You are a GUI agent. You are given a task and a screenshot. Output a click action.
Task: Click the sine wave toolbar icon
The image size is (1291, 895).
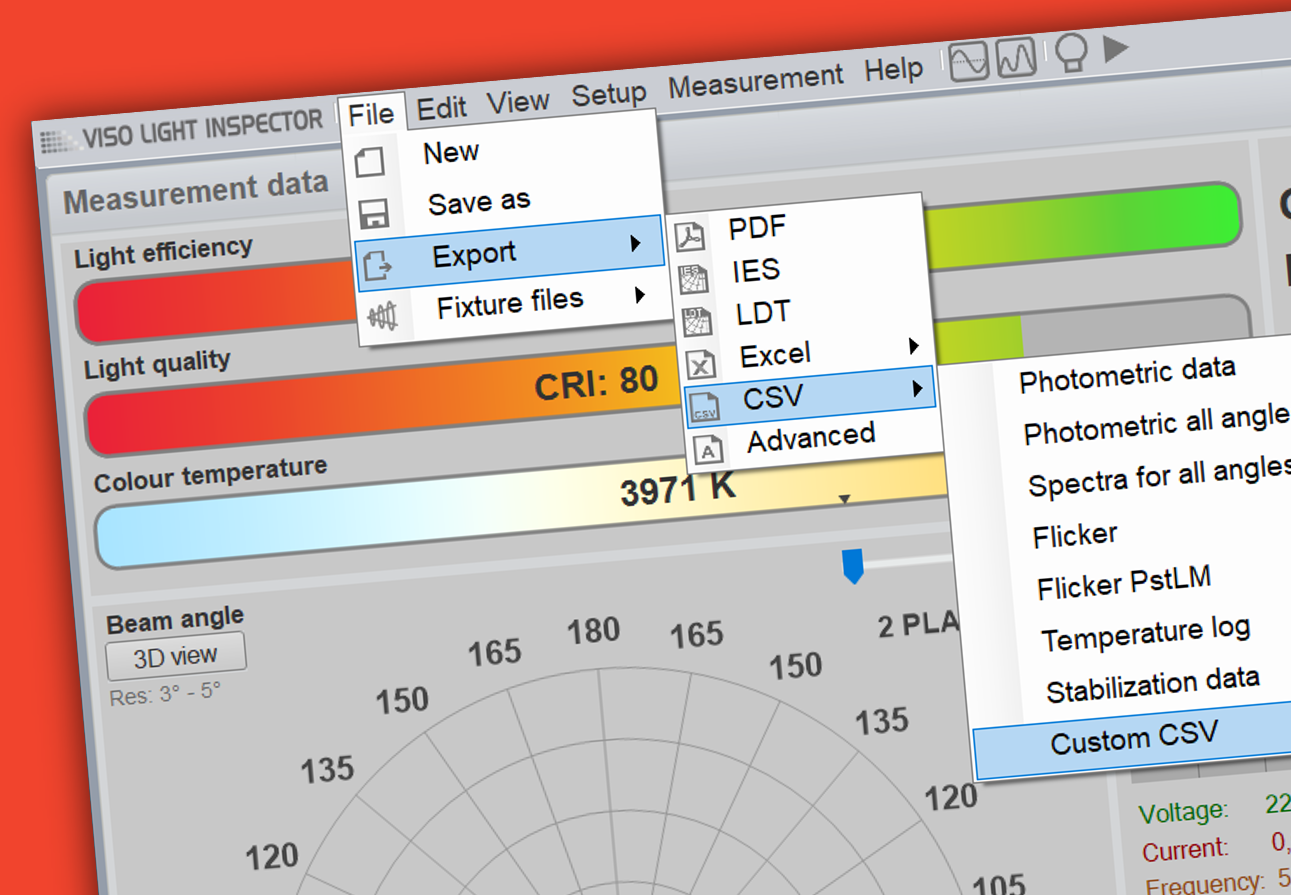[x=969, y=60]
